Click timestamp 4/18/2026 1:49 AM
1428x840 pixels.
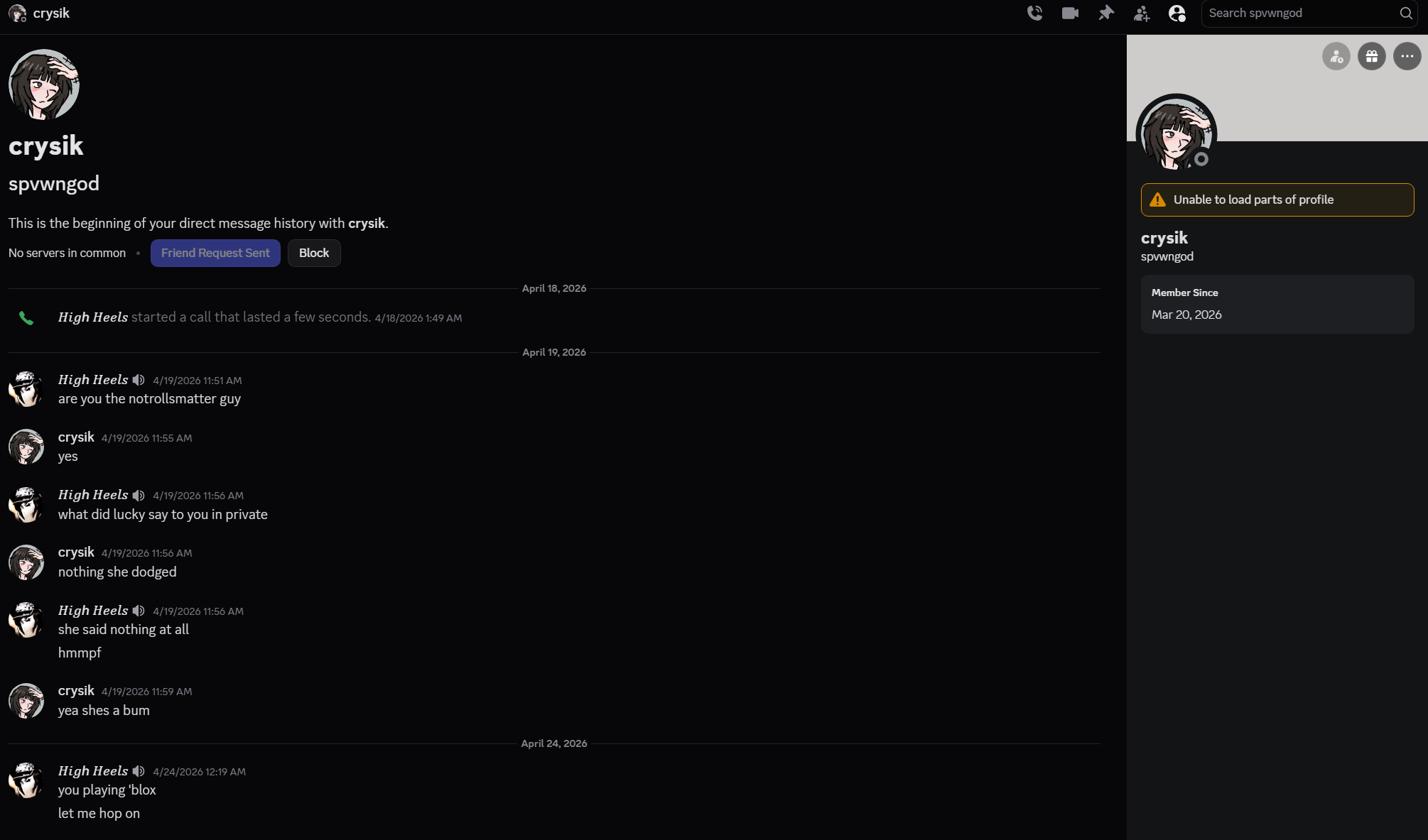point(418,318)
